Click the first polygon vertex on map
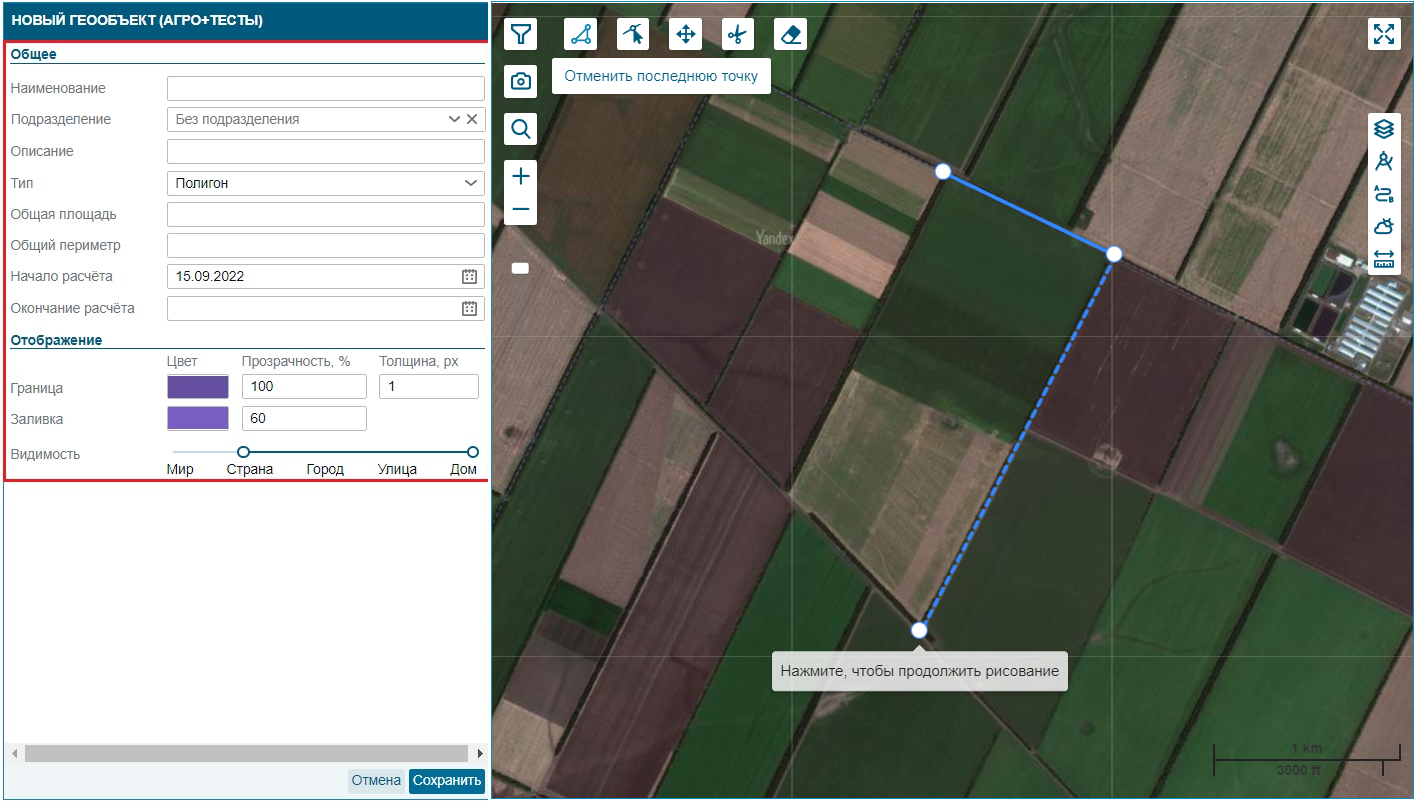Screen dimensions: 1416x801 pos(942,172)
